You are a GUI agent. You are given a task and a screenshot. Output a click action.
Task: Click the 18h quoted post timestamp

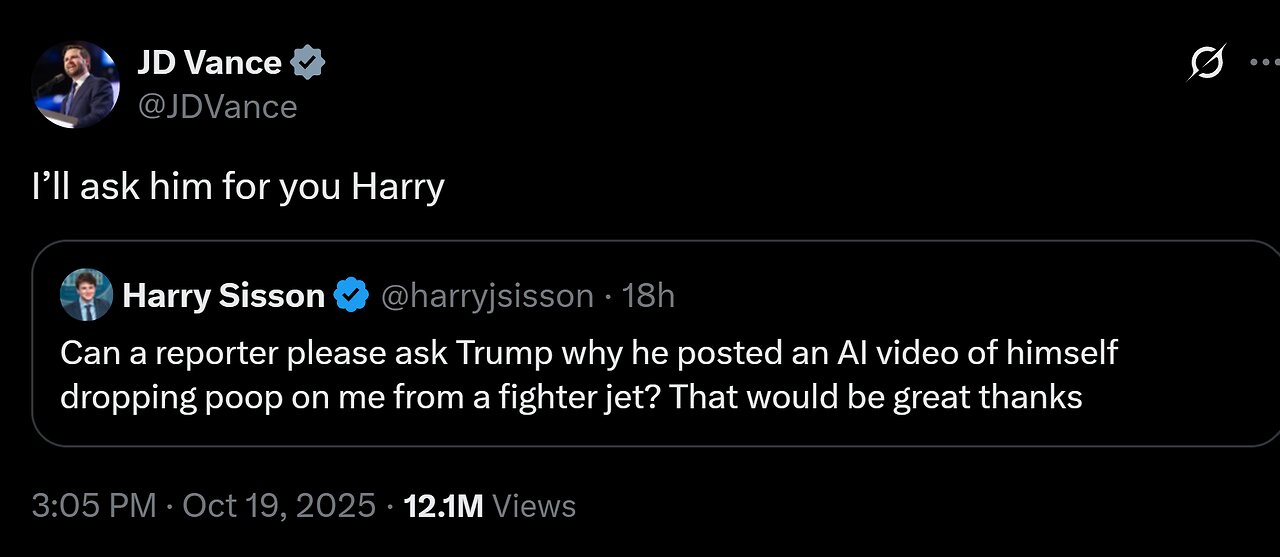648,296
